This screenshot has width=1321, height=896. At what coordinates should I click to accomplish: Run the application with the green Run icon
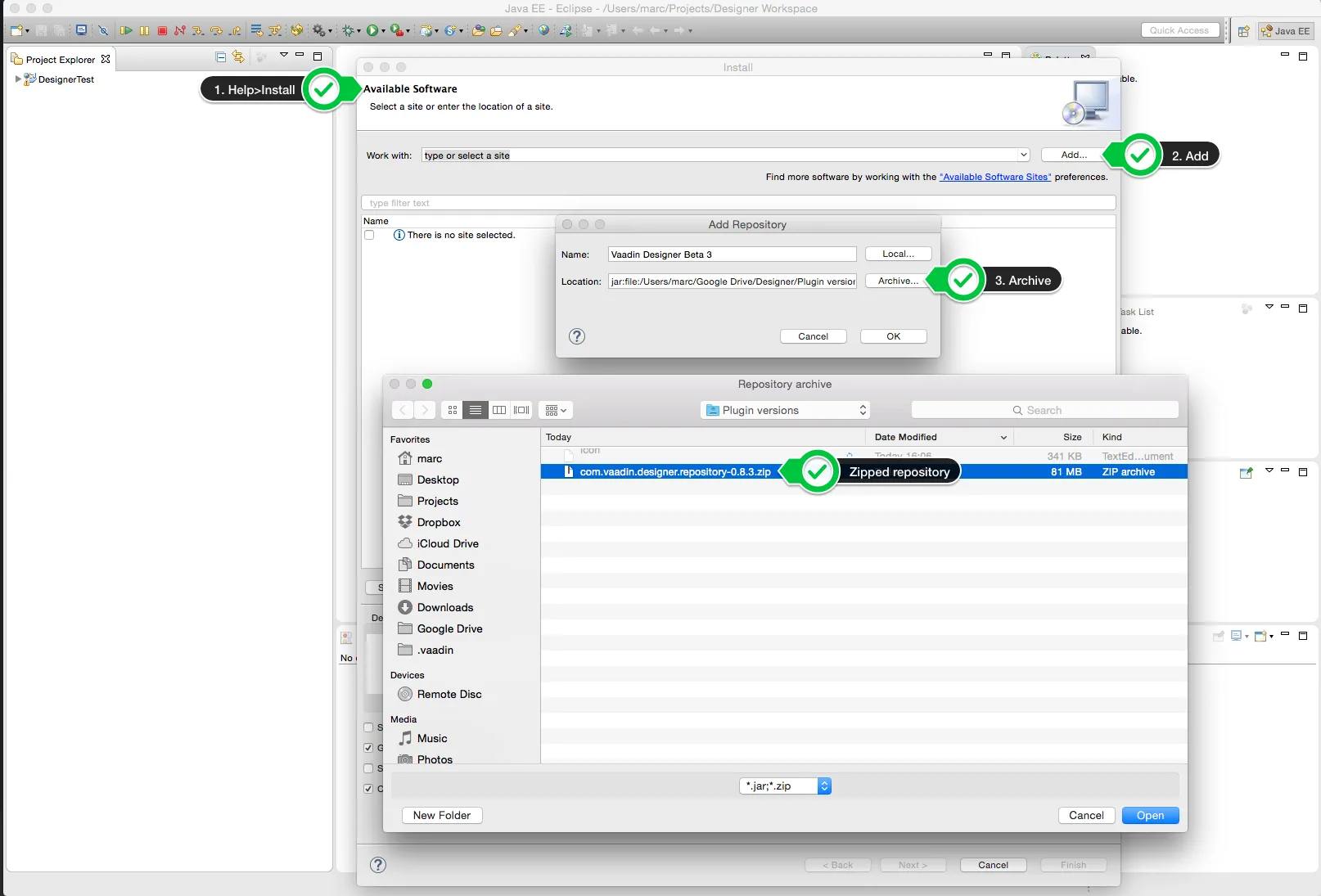(x=372, y=30)
